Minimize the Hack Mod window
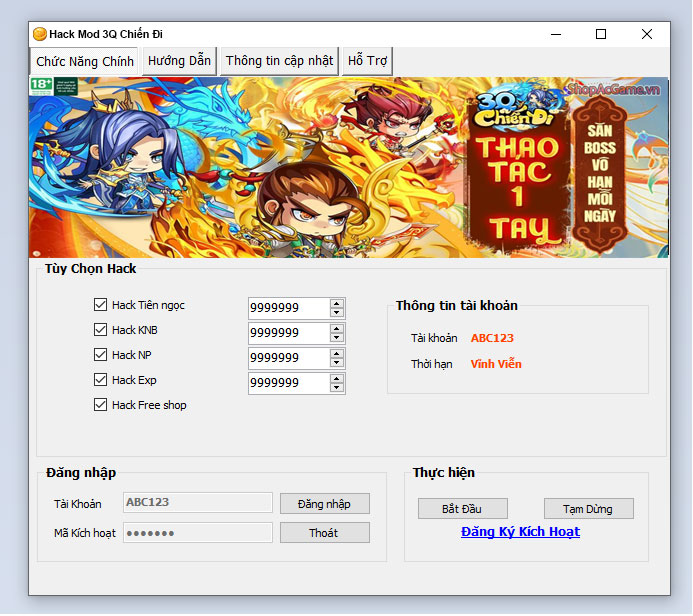 tap(556, 34)
